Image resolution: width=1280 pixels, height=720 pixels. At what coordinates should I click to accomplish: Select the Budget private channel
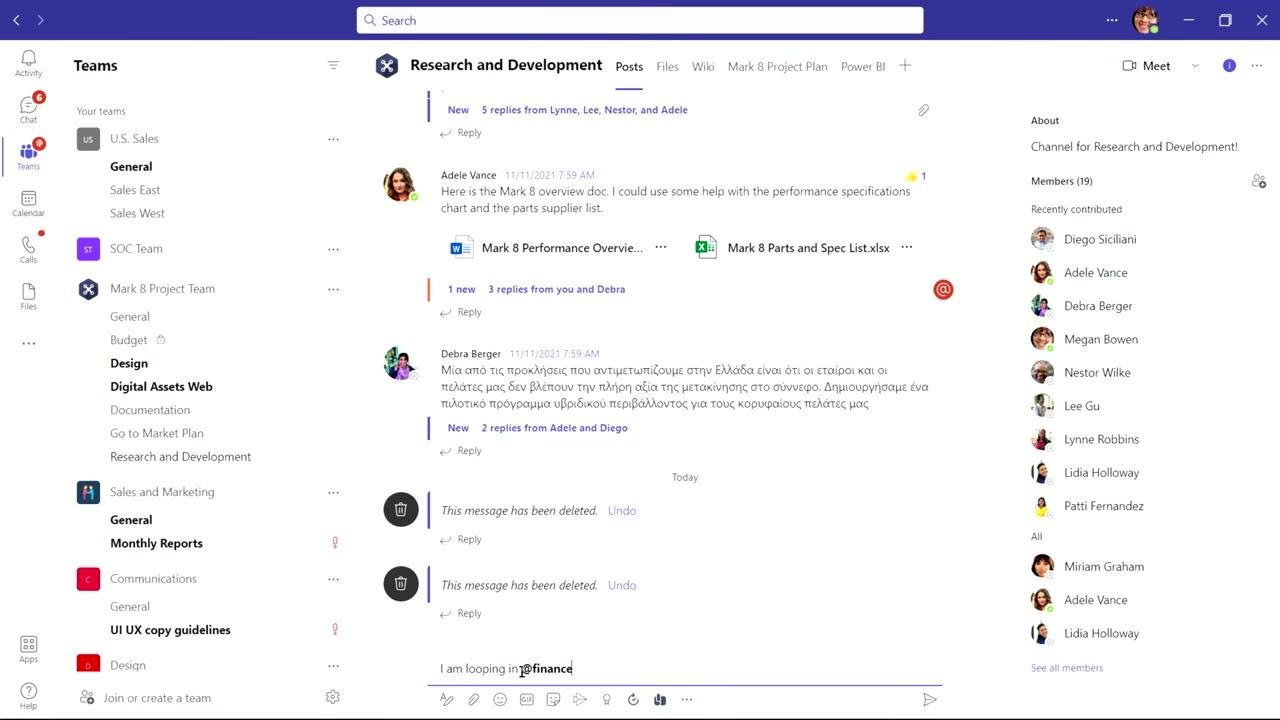point(128,340)
